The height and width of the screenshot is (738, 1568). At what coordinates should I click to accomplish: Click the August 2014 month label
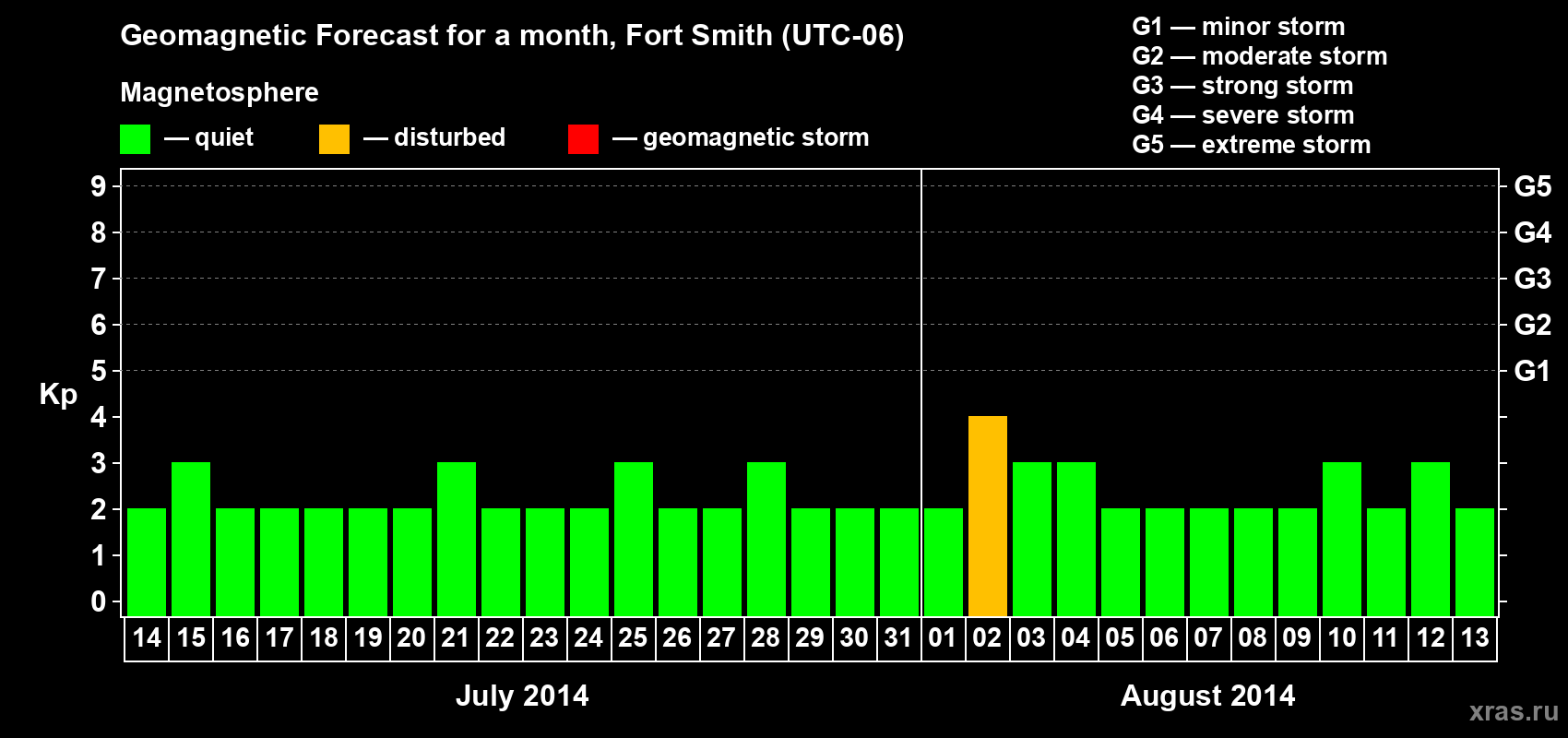(x=1207, y=696)
